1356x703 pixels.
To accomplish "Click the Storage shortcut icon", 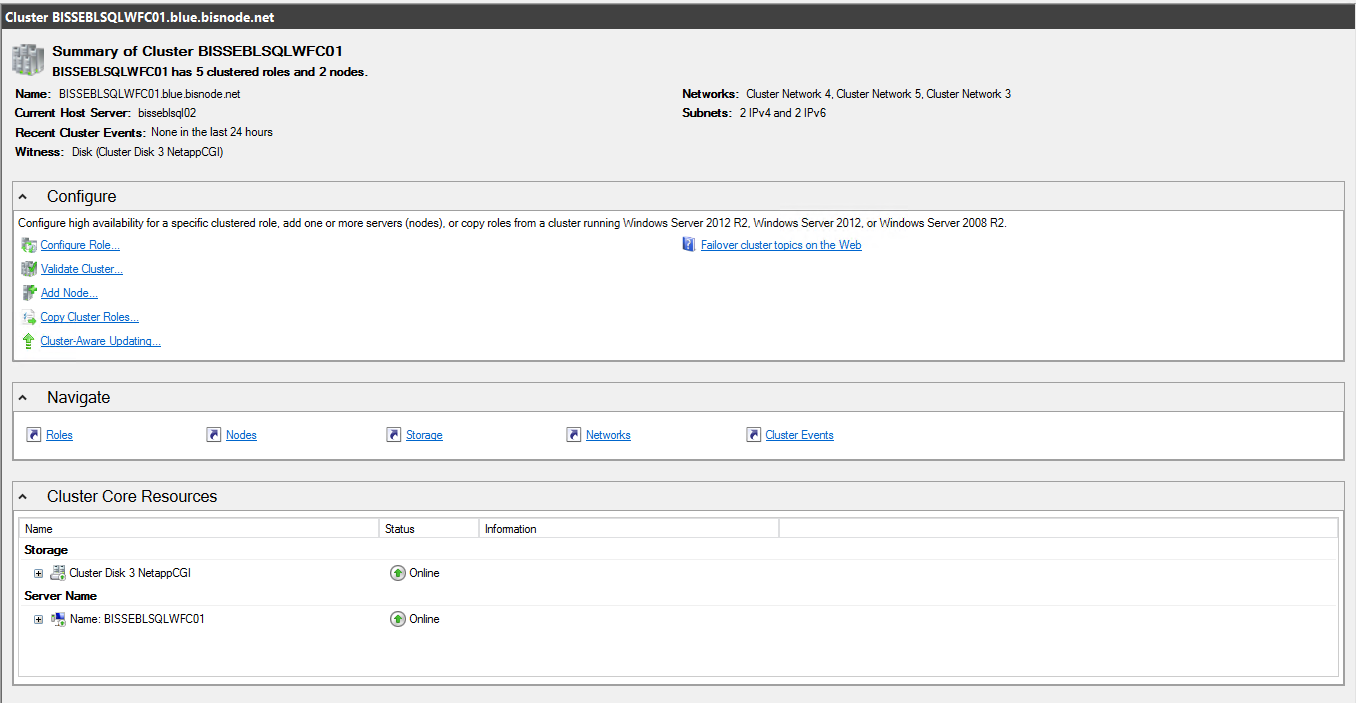I will pyautogui.click(x=394, y=435).
